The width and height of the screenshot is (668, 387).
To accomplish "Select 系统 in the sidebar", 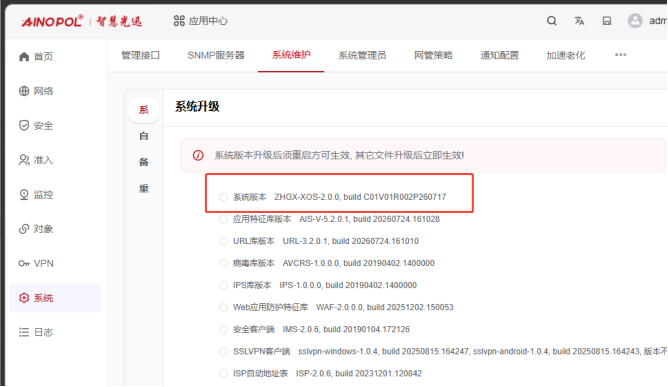I will click(55, 298).
